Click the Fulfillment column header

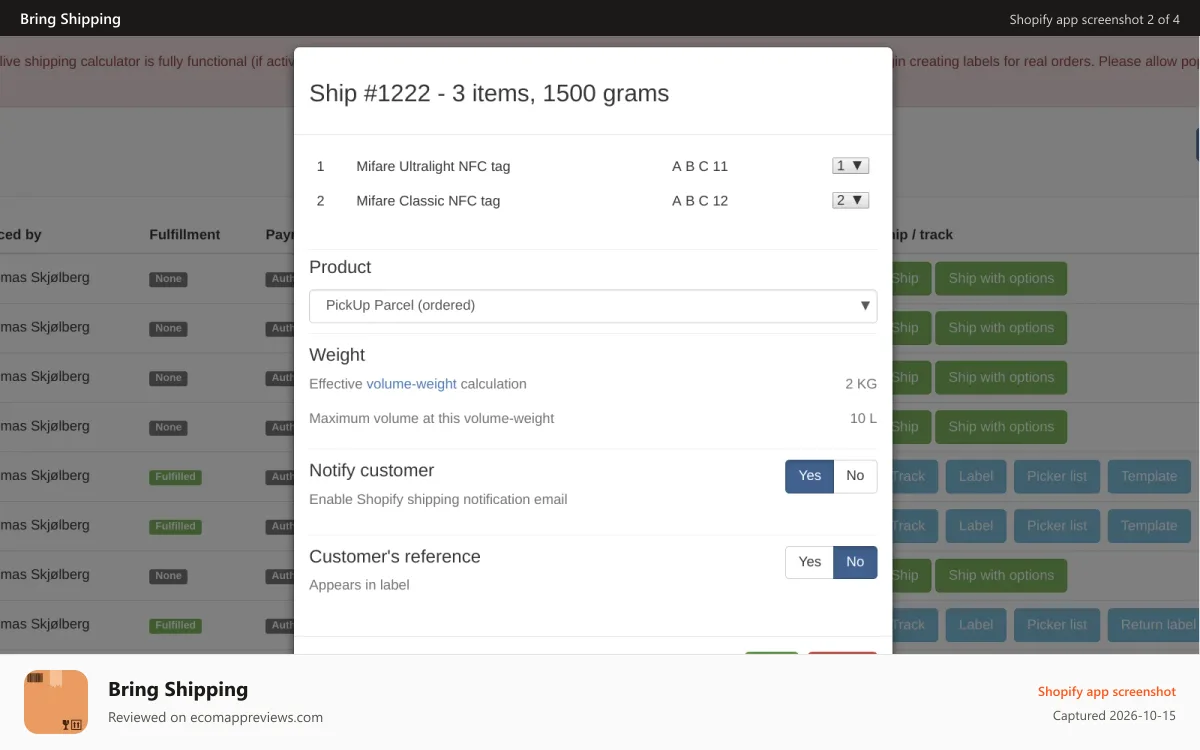185,234
